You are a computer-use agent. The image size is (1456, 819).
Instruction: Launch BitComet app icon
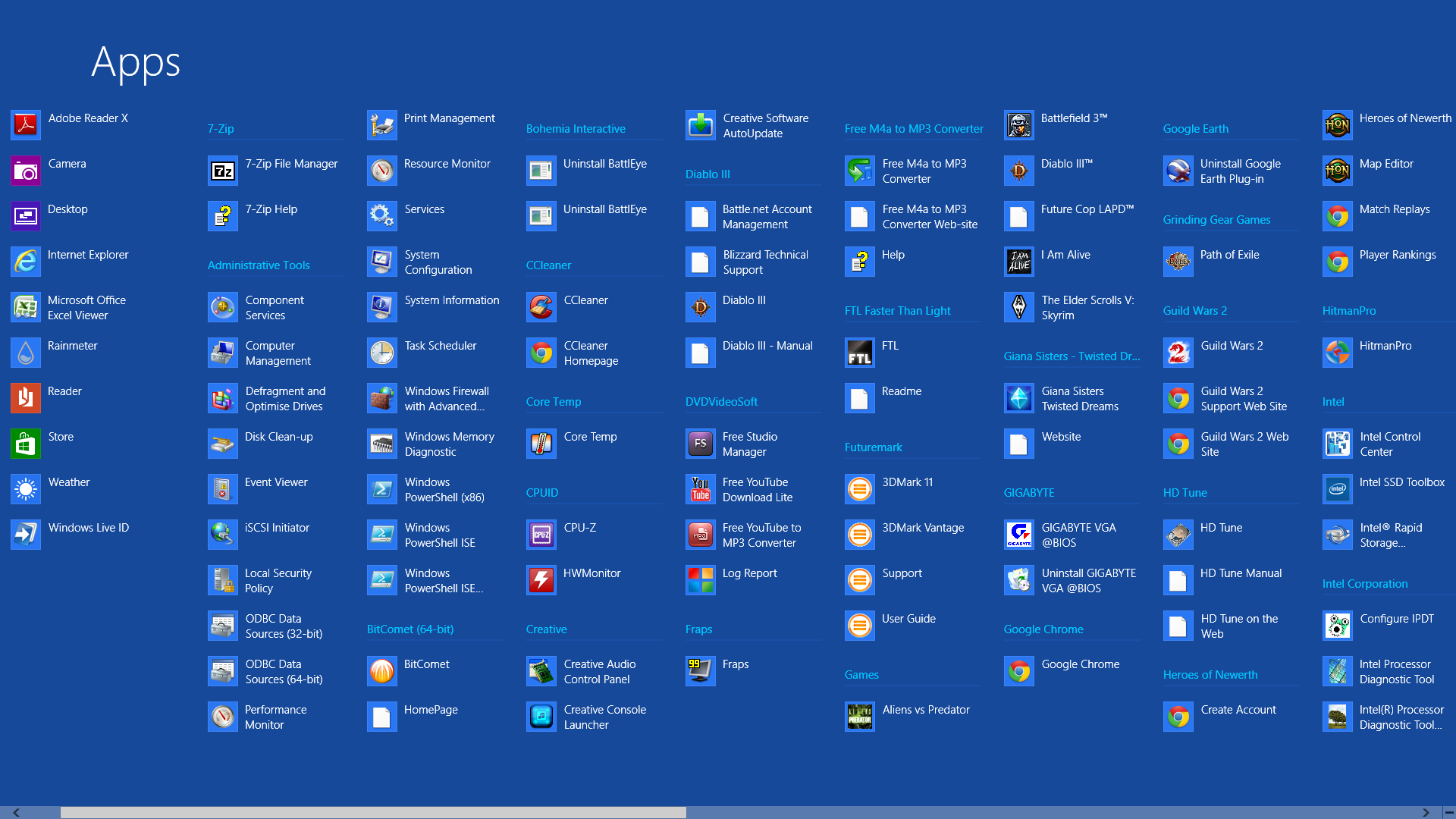[x=382, y=671]
